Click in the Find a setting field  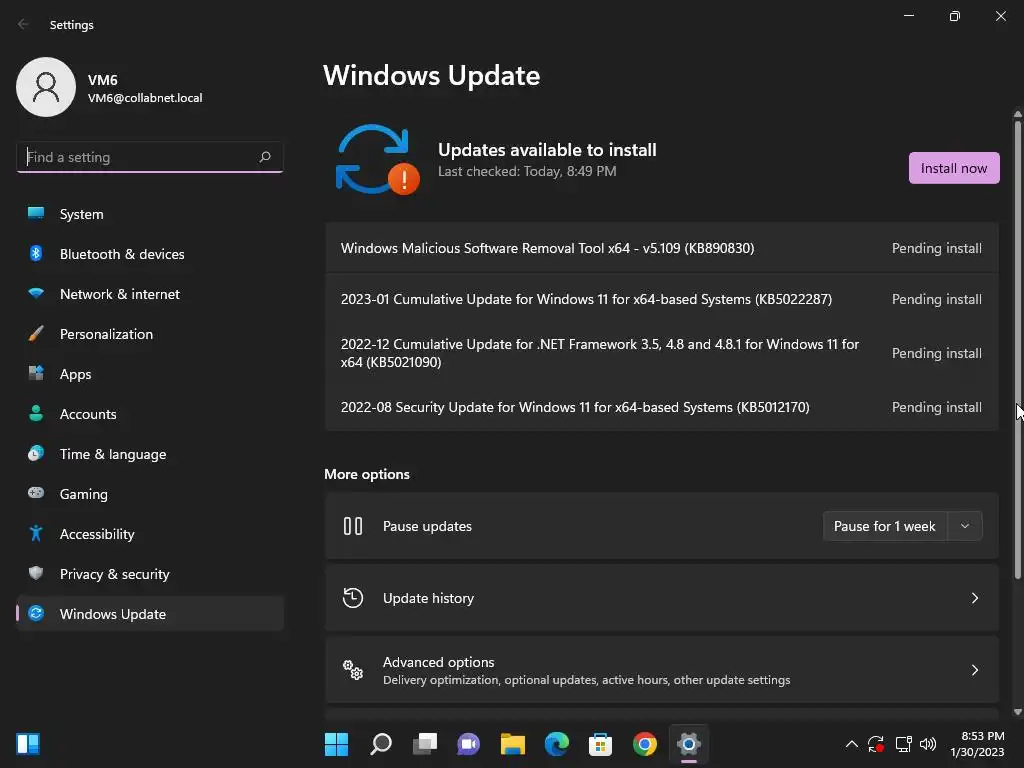[x=150, y=157]
